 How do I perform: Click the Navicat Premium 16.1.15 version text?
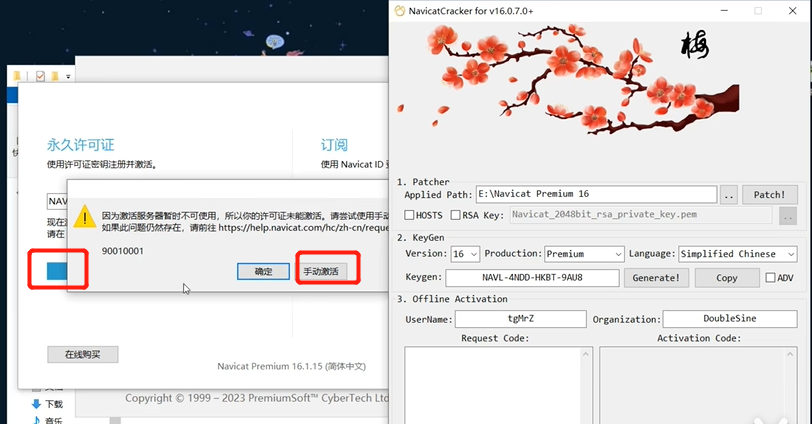click(x=292, y=366)
